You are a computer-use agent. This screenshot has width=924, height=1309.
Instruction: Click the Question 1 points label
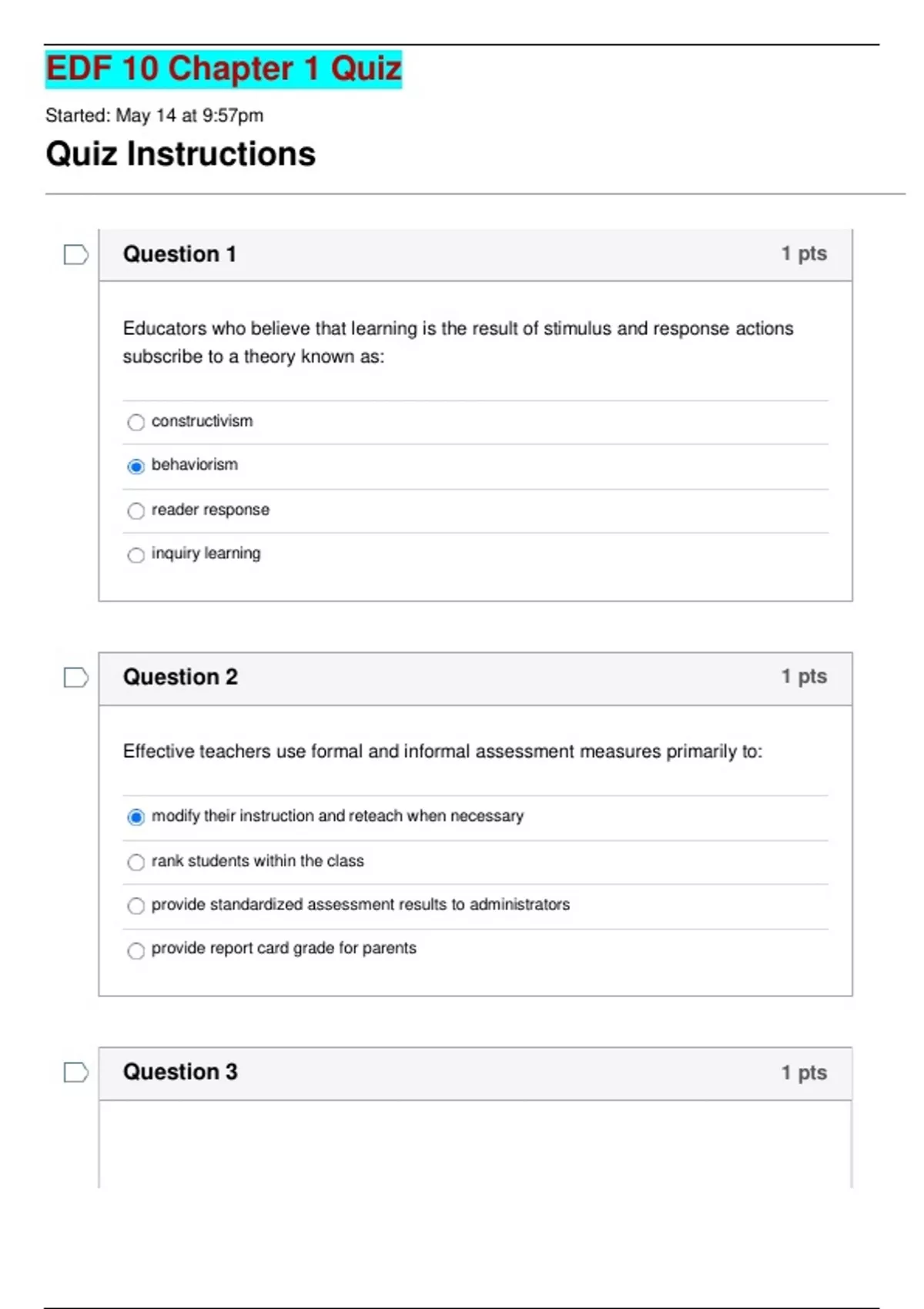pyautogui.click(x=804, y=253)
